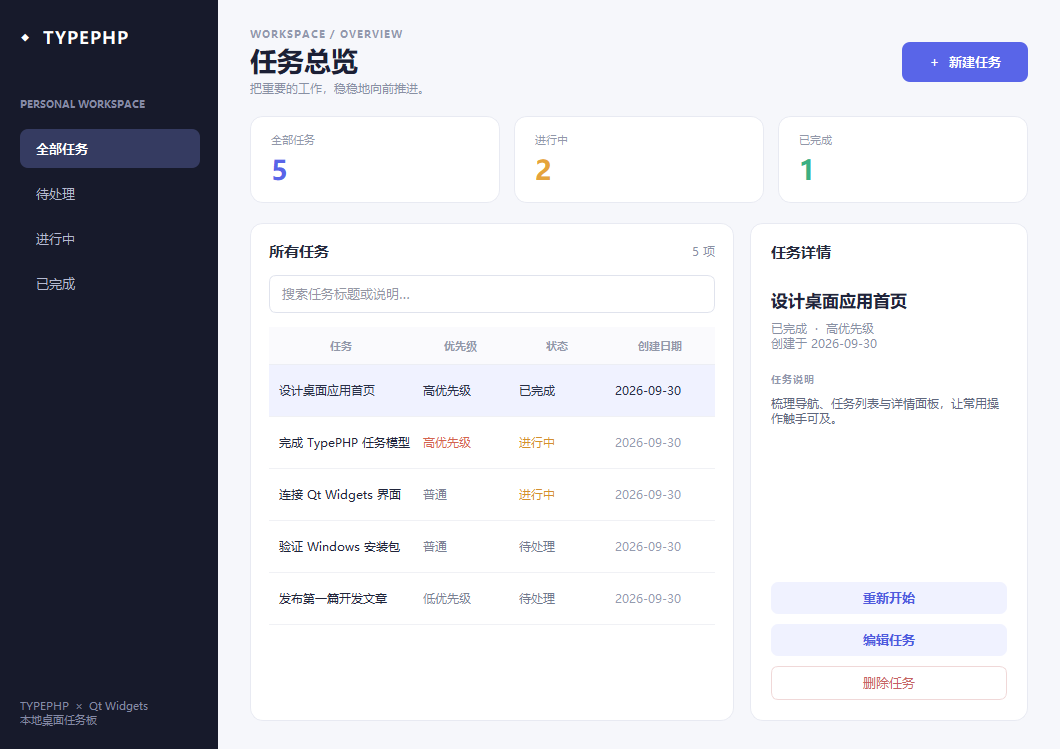Viewport: 1060px width, 749px height.
Task: Select 进行中 in the sidebar
Action: (110, 239)
